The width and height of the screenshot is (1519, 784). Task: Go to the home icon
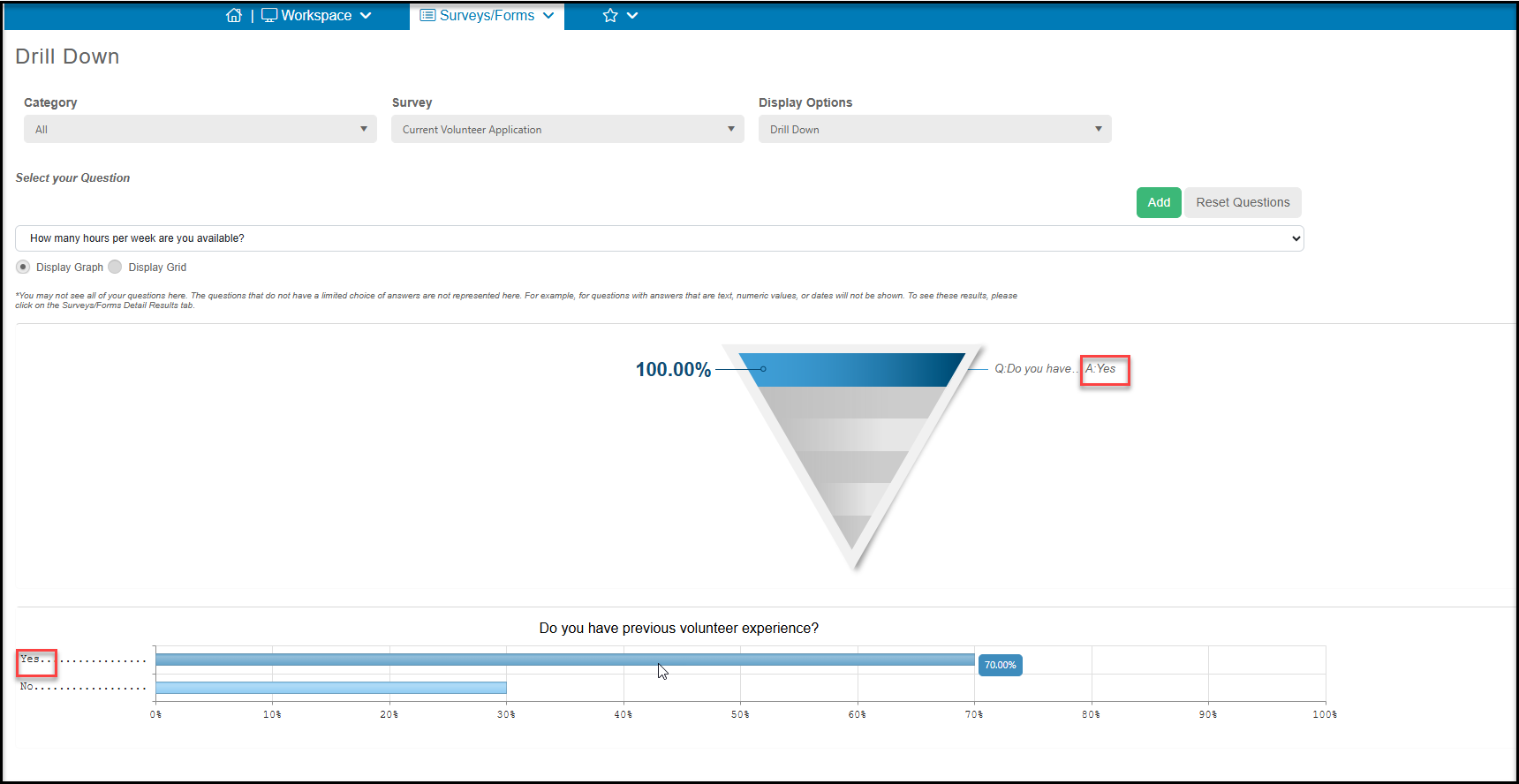tap(234, 15)
